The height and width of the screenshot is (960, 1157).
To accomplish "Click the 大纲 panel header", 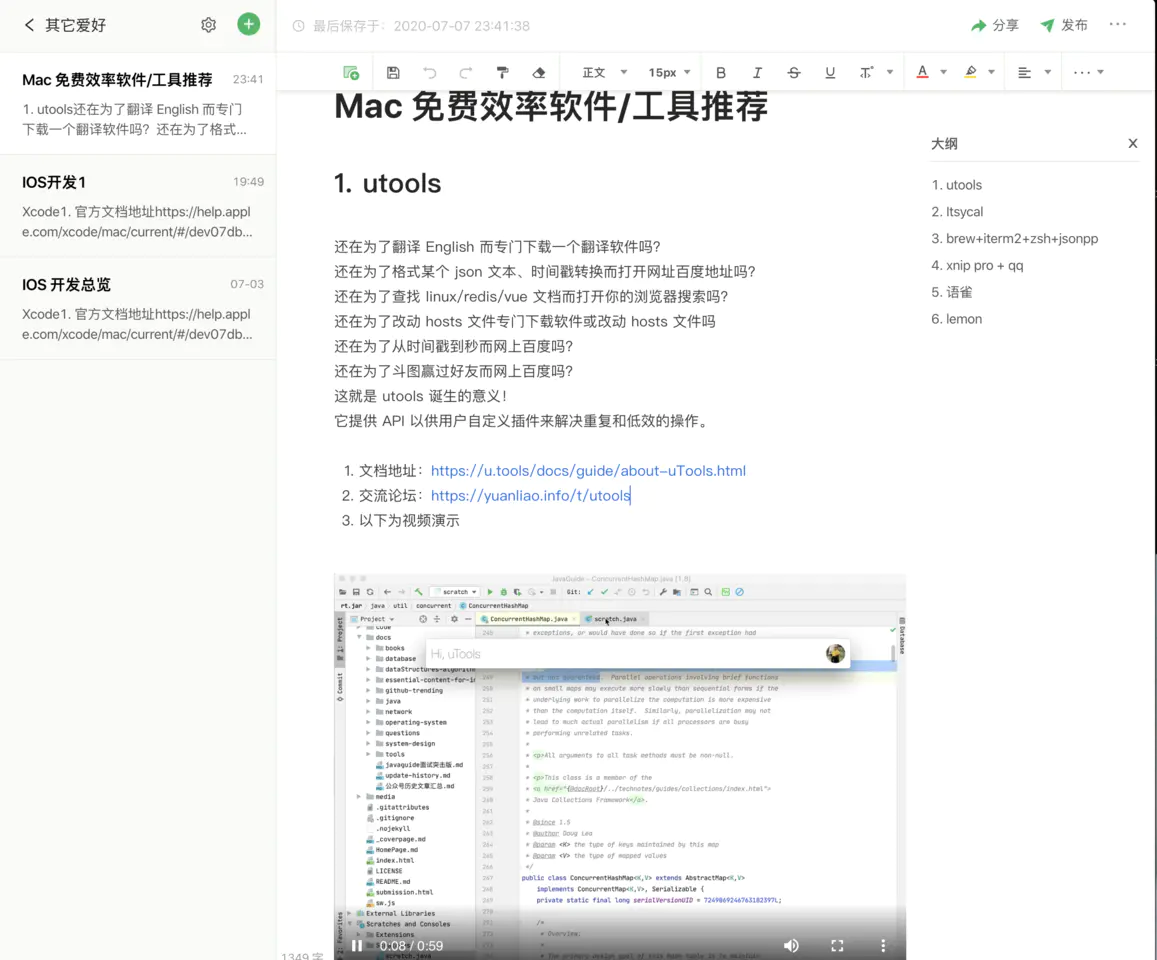I will tap(944, 144).
